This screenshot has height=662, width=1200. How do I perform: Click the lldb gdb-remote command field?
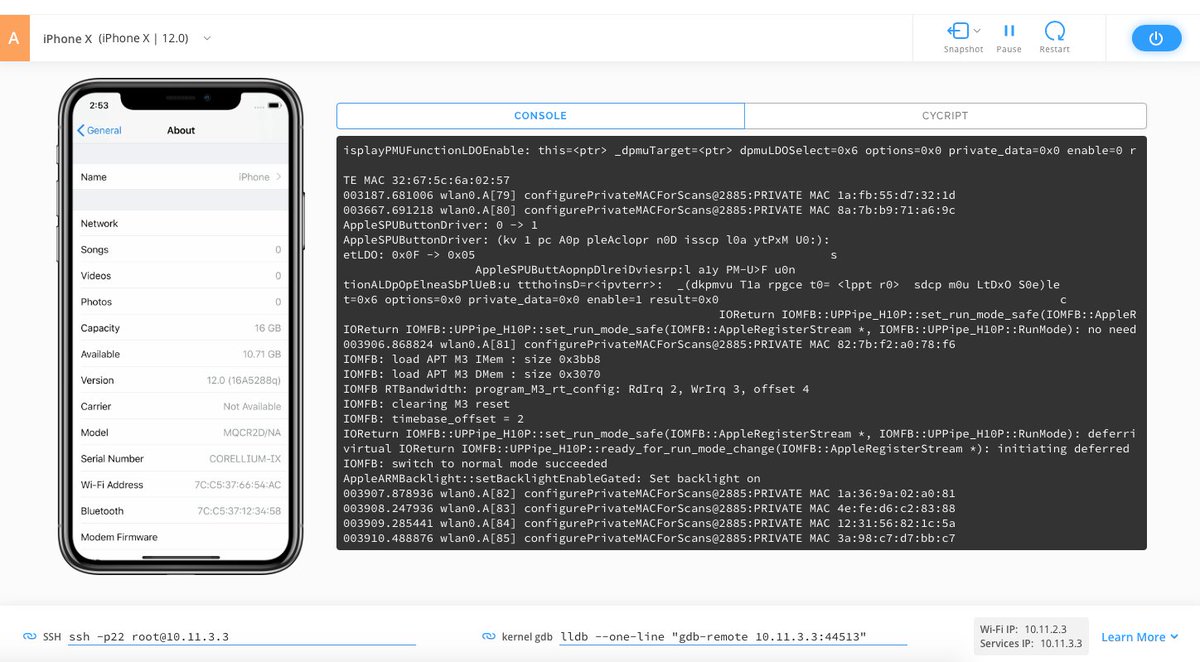click(x=733, y=637)
